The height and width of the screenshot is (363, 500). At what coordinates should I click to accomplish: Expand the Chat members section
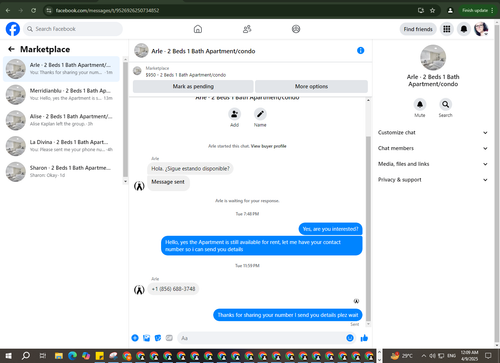(433, 148)
